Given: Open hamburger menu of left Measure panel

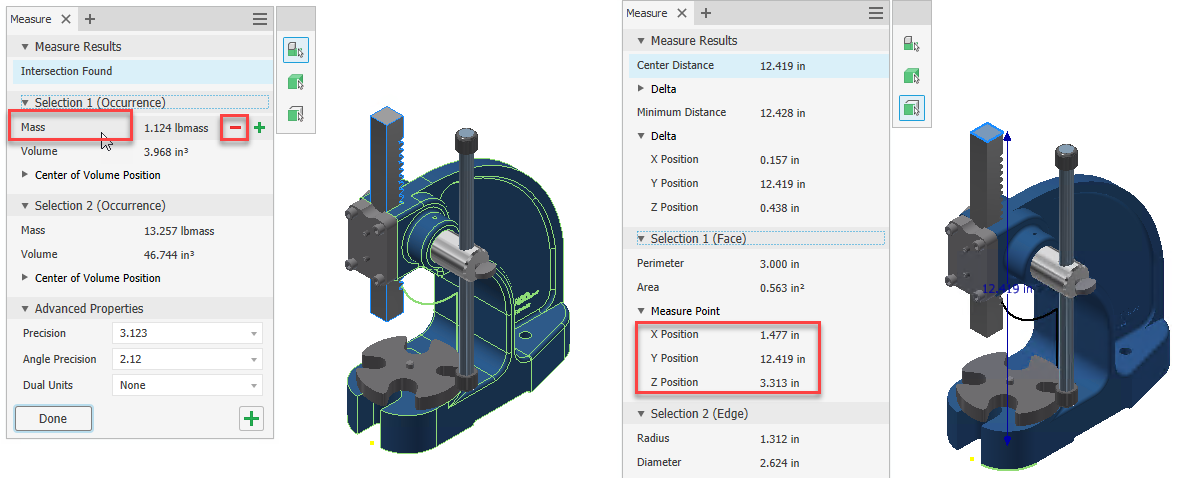Looking at the screenshot, I should (260, 19).
